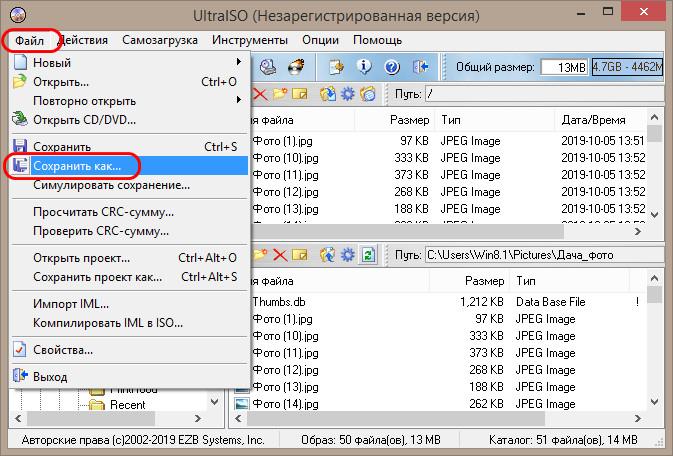673x456 pixels.
Task: Sort image list by Размер column header
Action: coord(396,120)
